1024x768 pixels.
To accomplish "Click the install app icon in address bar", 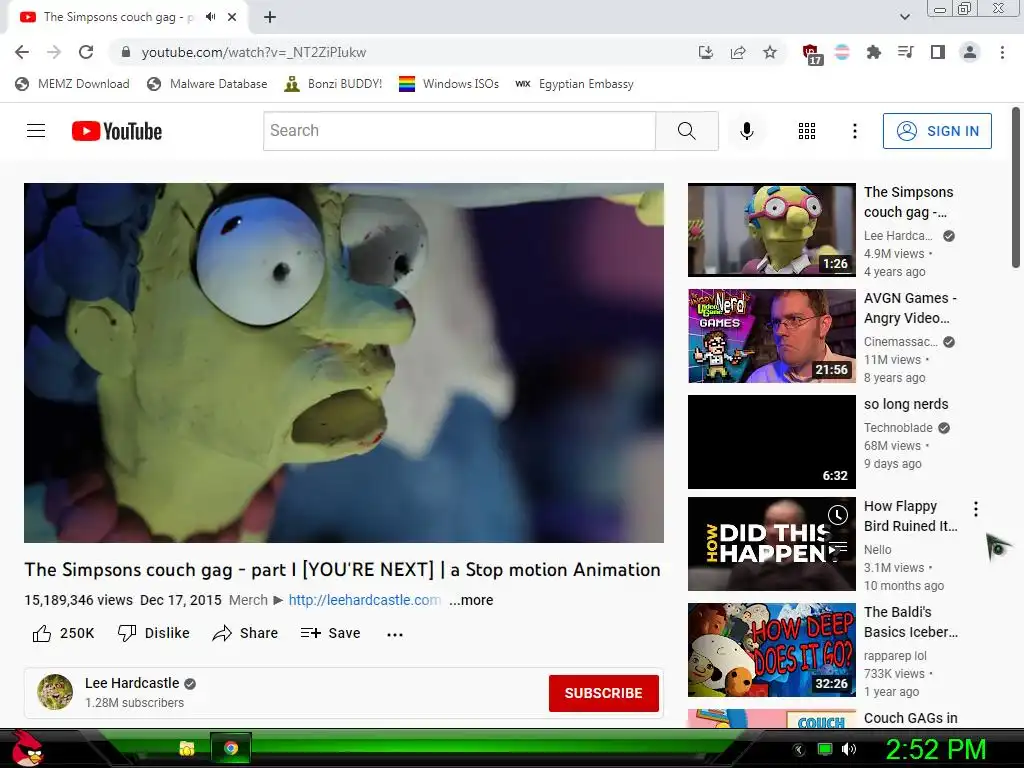I will (x=705, y=52).
